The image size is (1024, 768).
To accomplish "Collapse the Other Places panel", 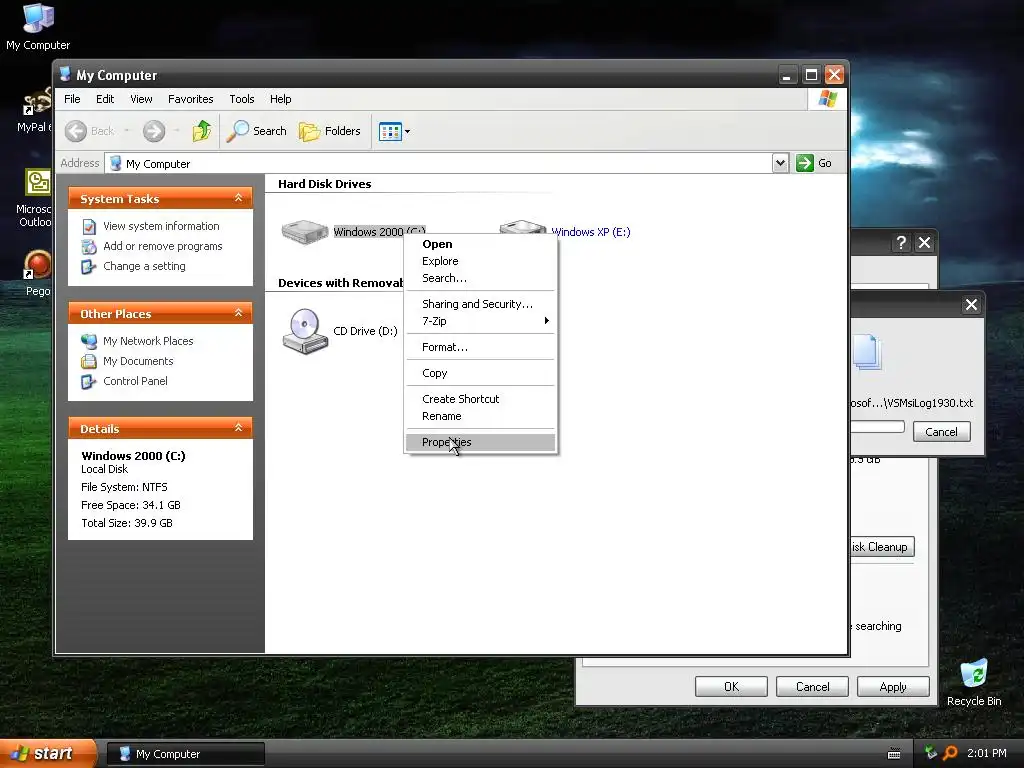I will (x=238, y=313).
